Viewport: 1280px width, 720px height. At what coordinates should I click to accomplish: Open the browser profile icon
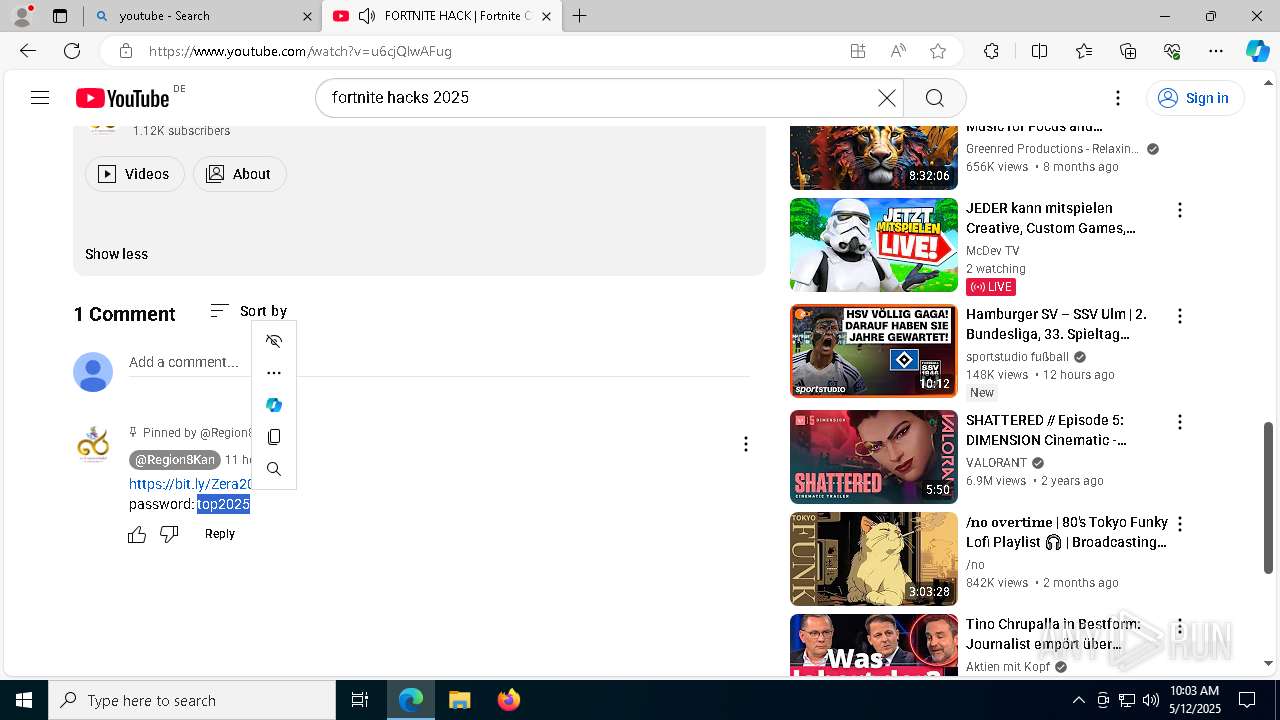tap(22, 15)
